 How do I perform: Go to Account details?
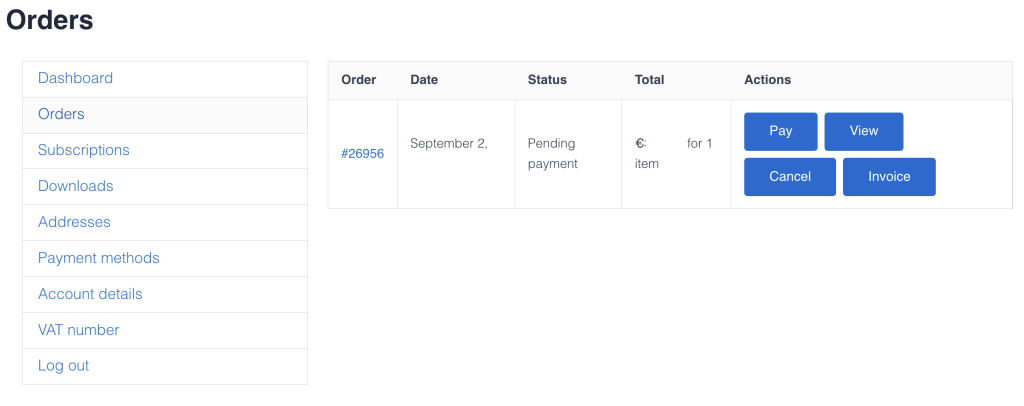coord(90,294)
